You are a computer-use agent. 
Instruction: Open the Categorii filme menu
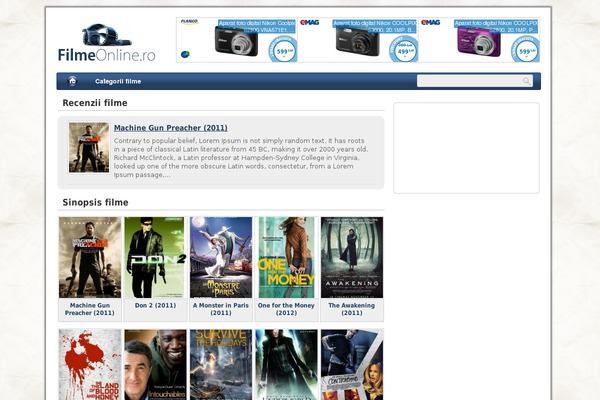[x=118, y=81]
